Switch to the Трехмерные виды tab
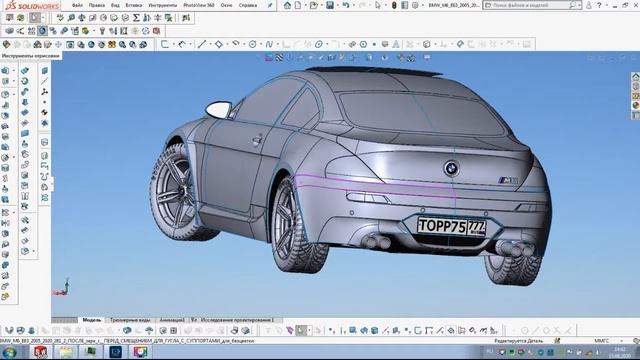The image size is (640, 360). [130, 320]
